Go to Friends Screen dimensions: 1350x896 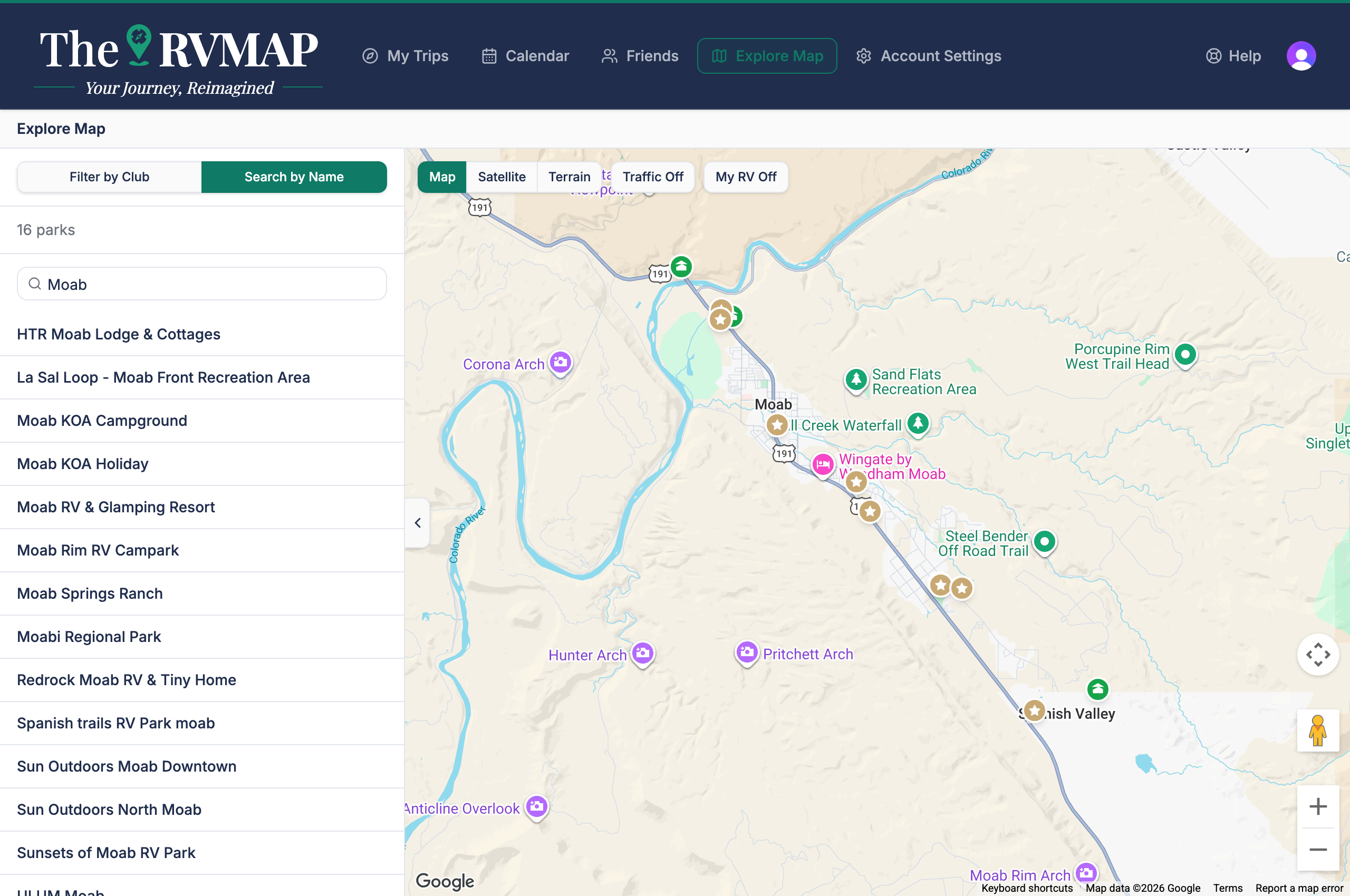tap(640, 56)
